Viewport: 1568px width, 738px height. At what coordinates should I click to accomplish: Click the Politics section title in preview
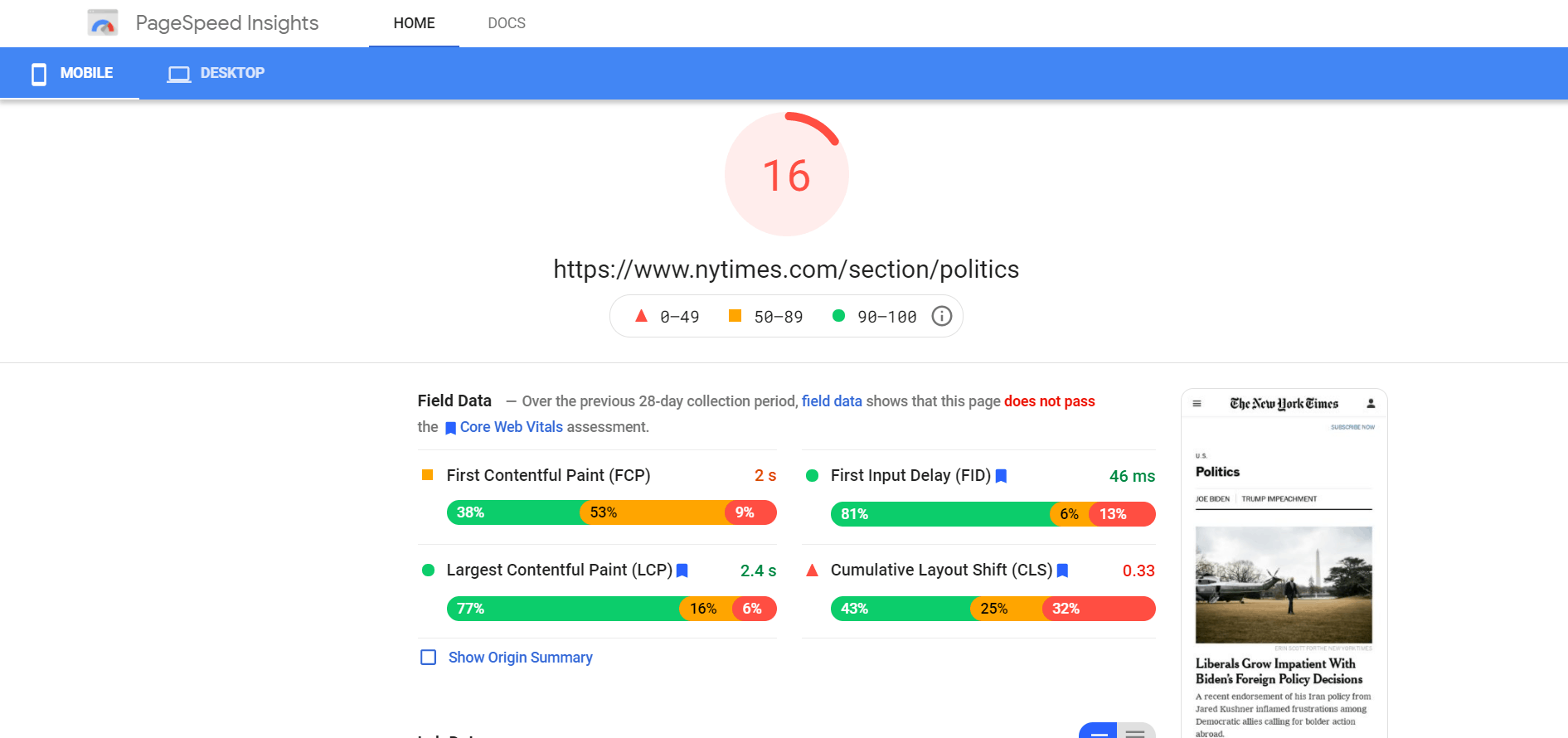coord(1217,472)
